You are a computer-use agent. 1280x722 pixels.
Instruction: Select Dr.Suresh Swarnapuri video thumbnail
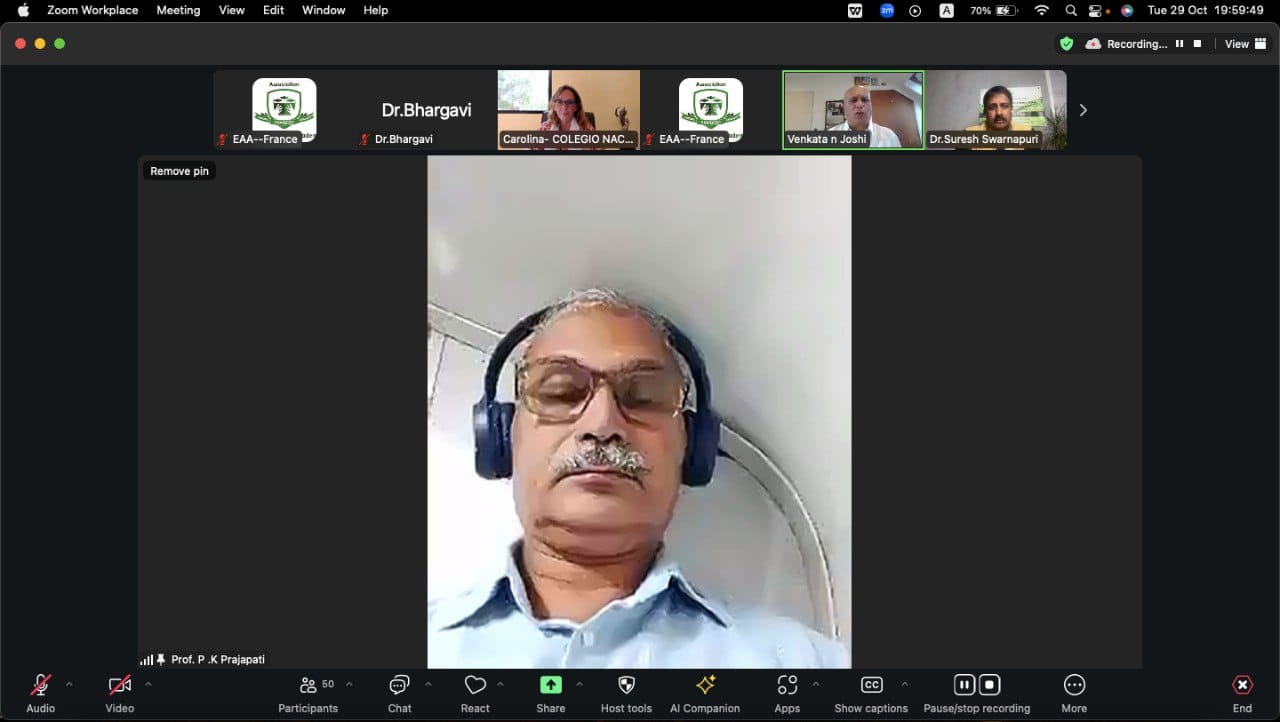point(995,110)
